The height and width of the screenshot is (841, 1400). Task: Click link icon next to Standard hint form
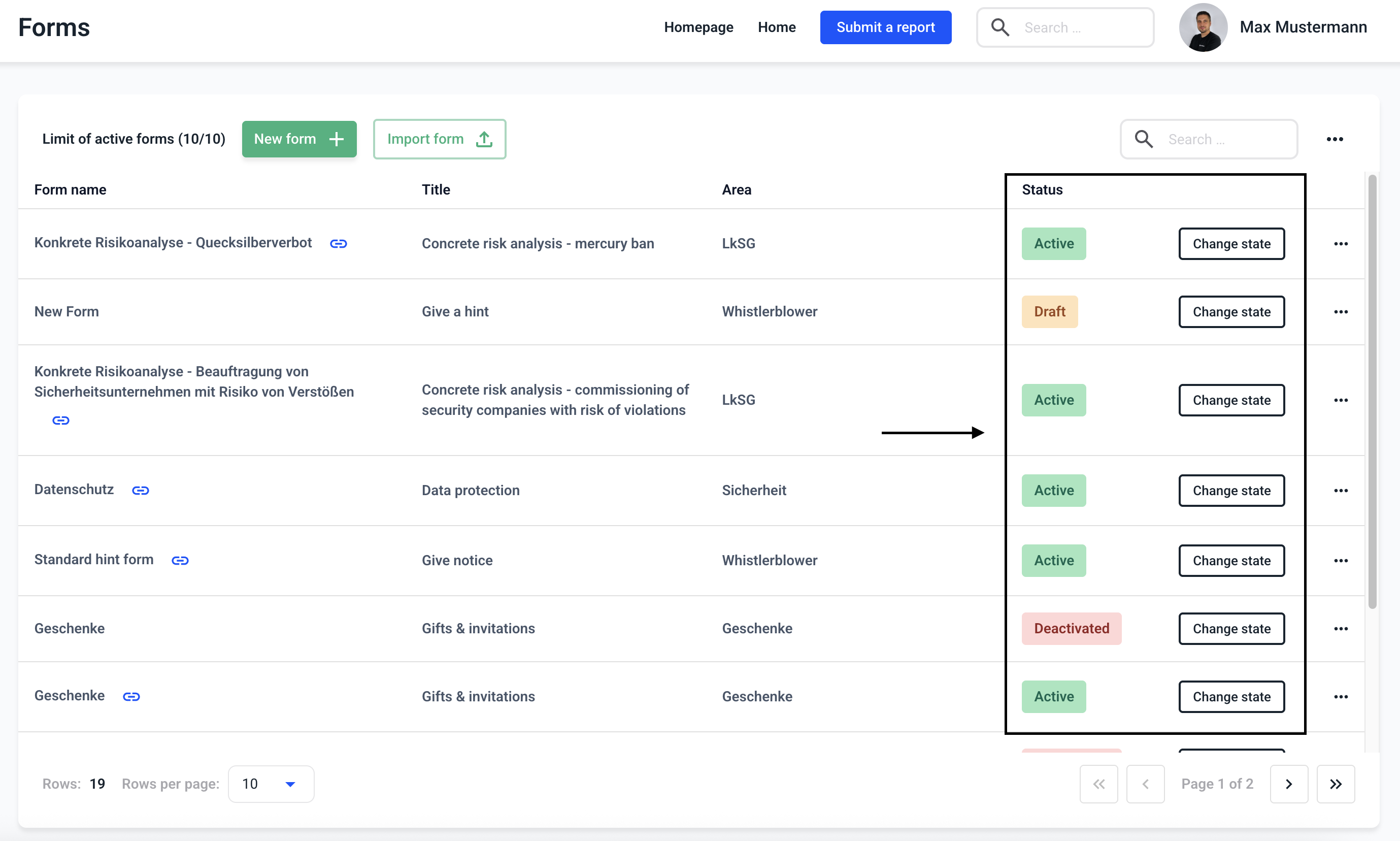180,561
